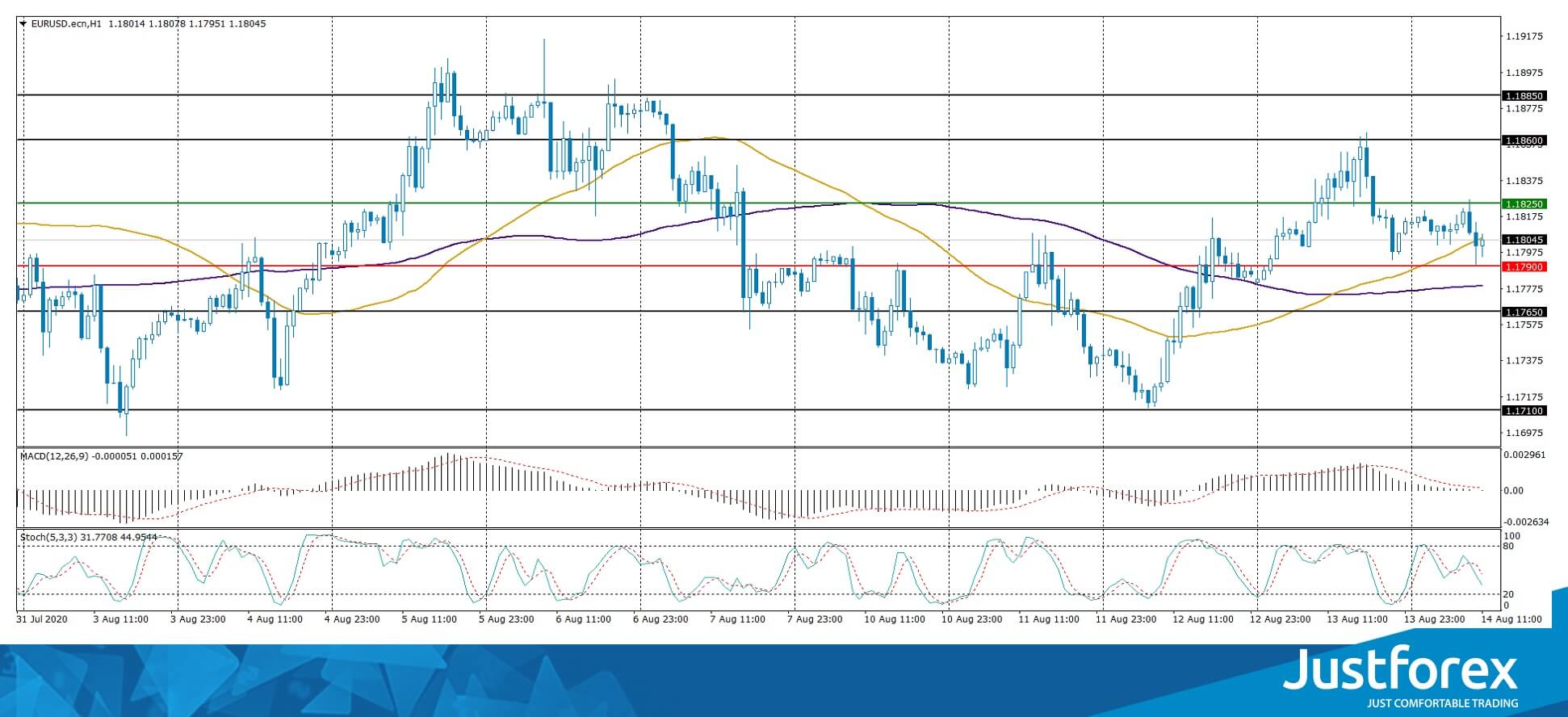Viewport: 1568px width, 717px height.
Task: Click the 4 Aug 11:00 time label
Action: (275, 619)
